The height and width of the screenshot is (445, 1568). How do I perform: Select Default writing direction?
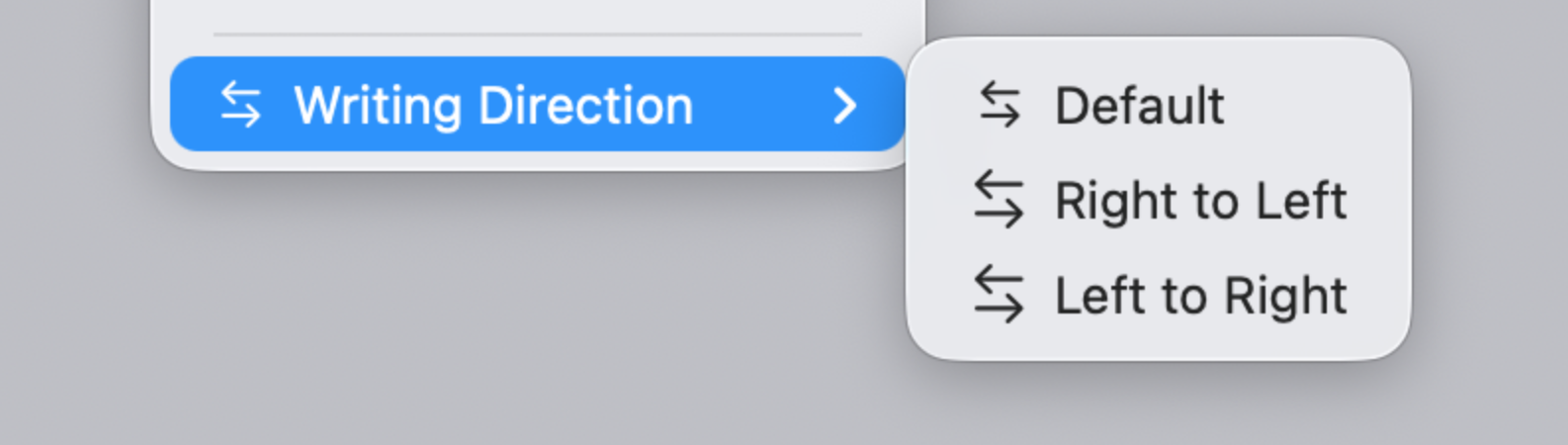(x=1158, y=104)
